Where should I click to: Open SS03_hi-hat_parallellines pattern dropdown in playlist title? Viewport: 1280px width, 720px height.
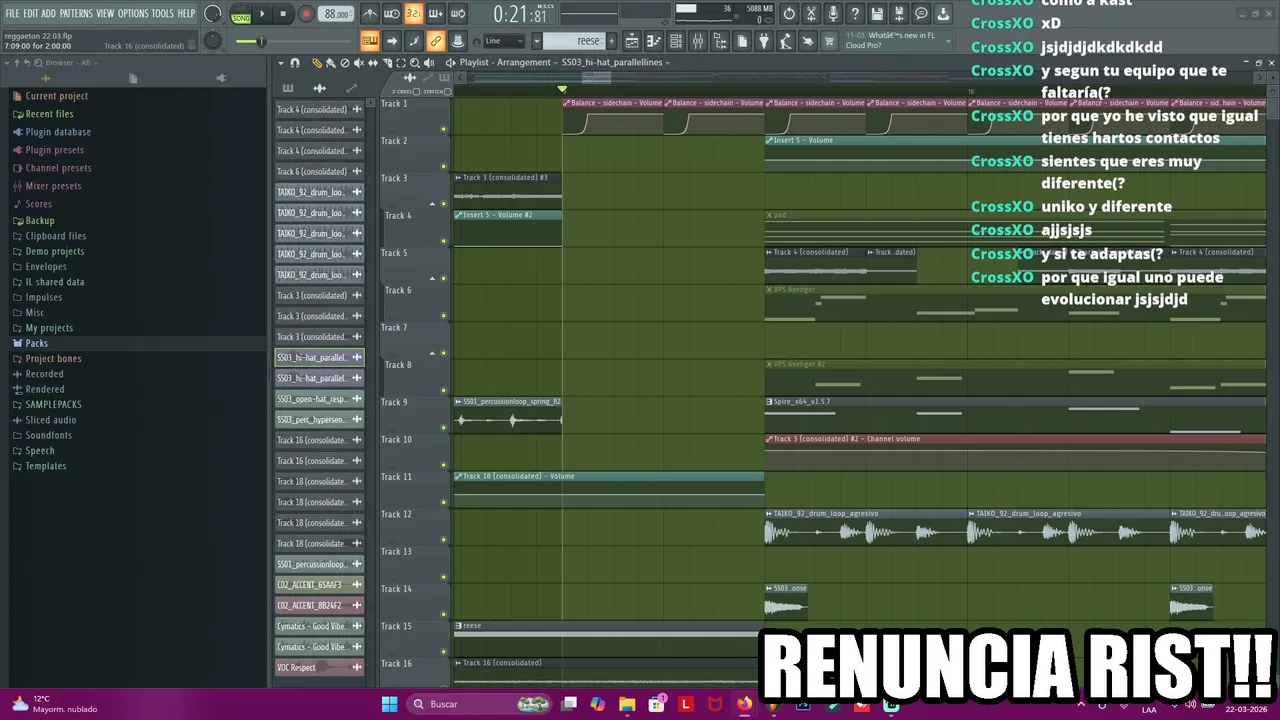tap(616, 62)
